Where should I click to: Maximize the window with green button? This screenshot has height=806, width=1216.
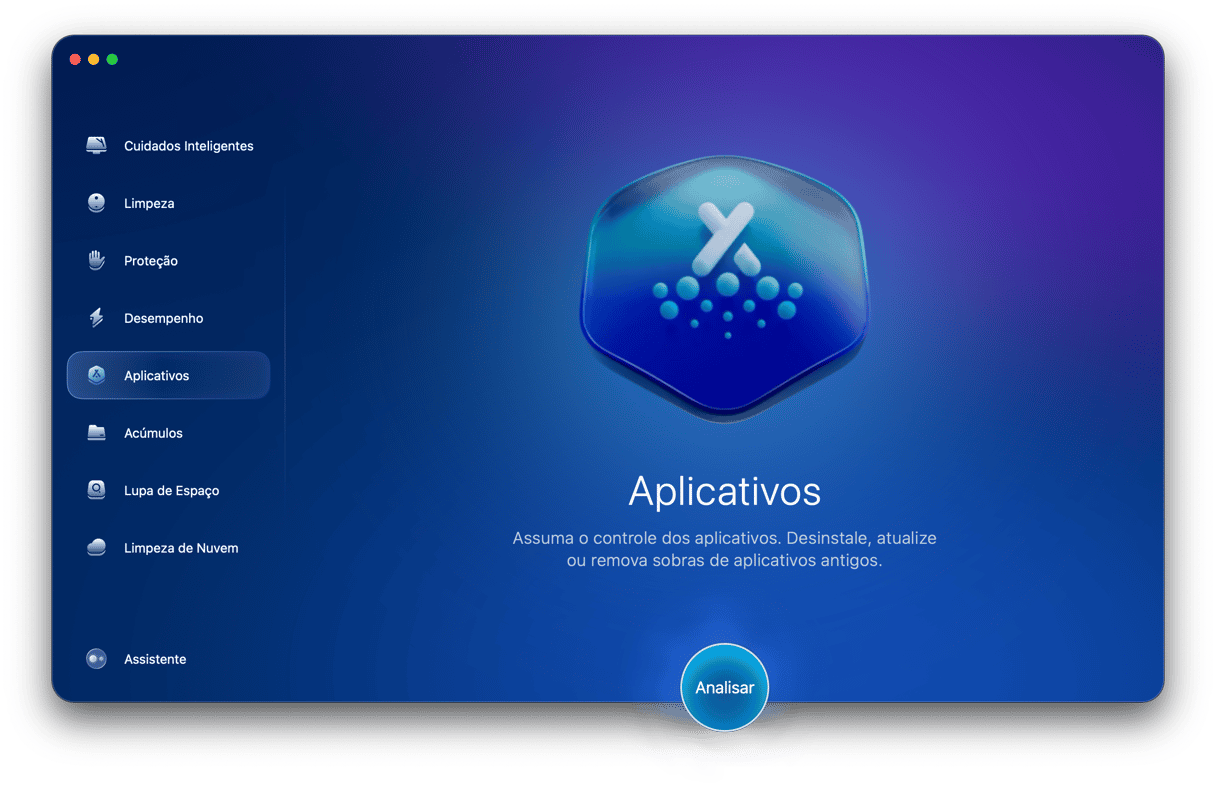pos(112,60)
